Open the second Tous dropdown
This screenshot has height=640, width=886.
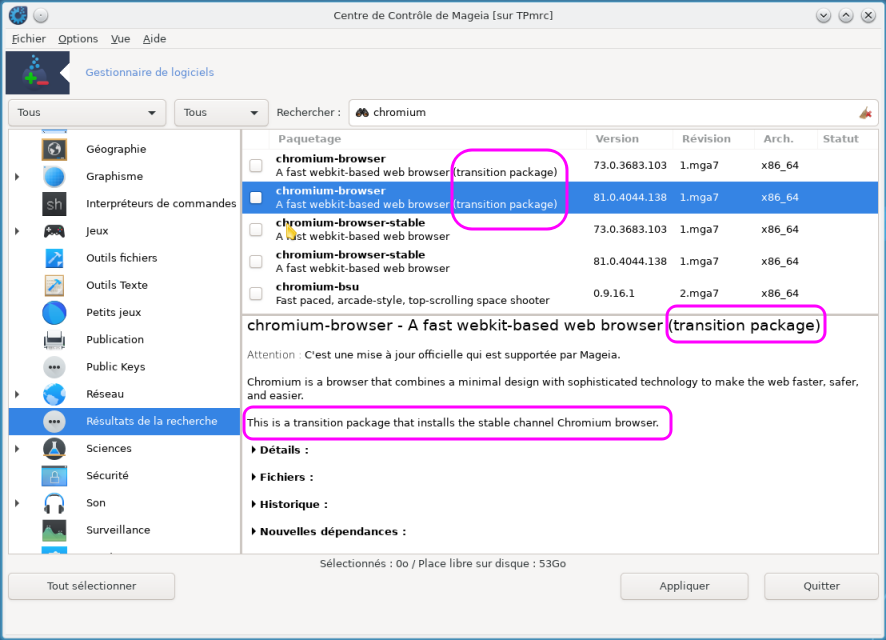coord(221,112)
